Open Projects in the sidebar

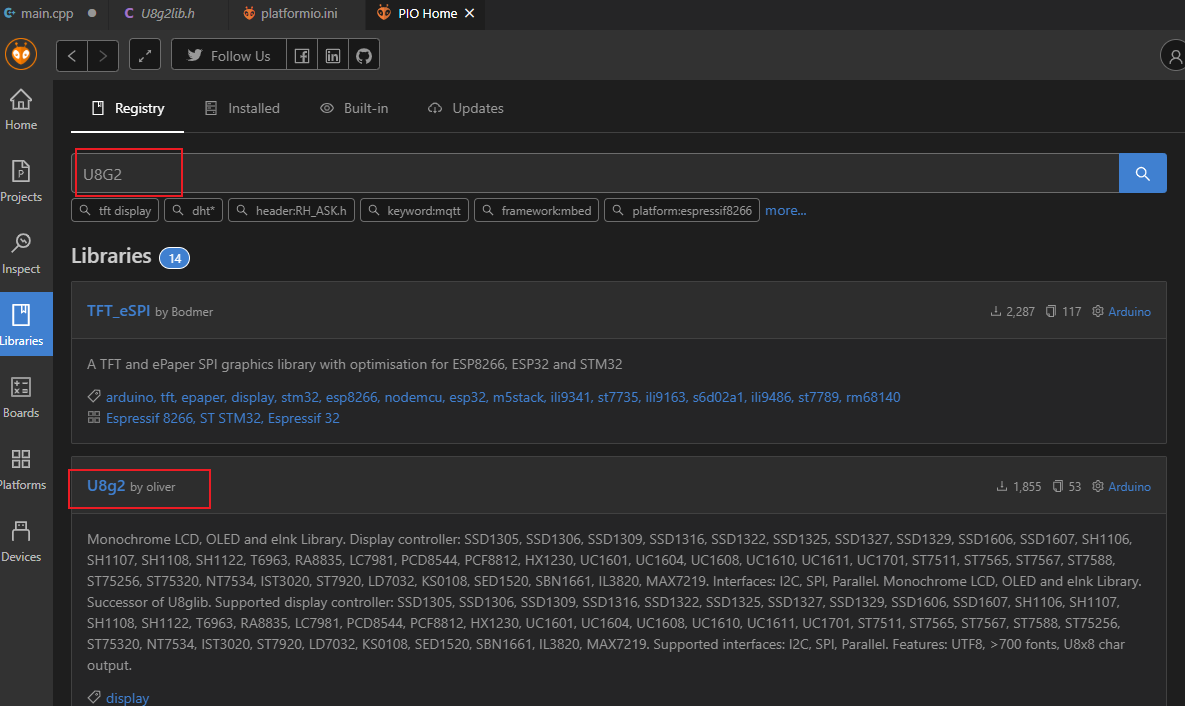click(21, 181)
